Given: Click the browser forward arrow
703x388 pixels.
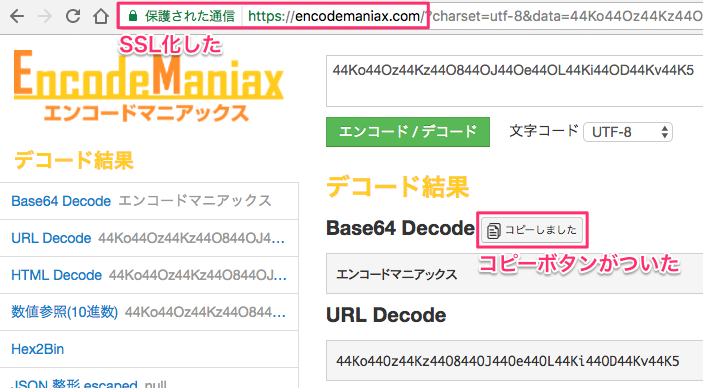Looking at the screenshot, I should 44,16.
